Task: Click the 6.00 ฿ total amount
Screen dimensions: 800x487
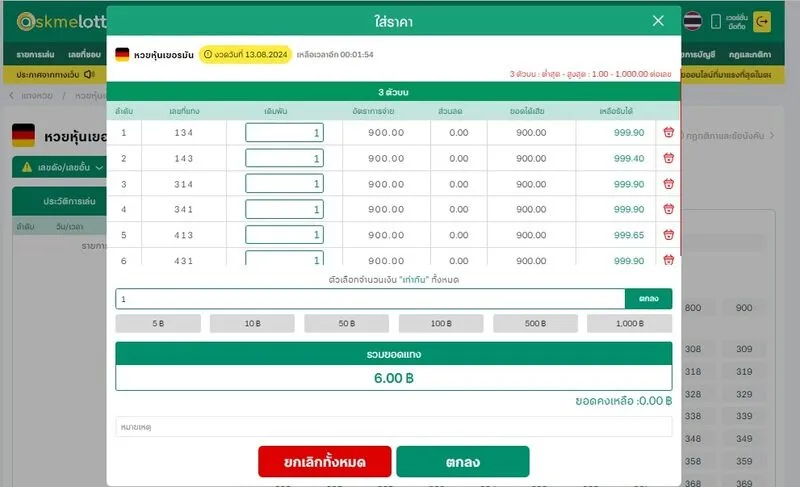Action: point(393,378)
